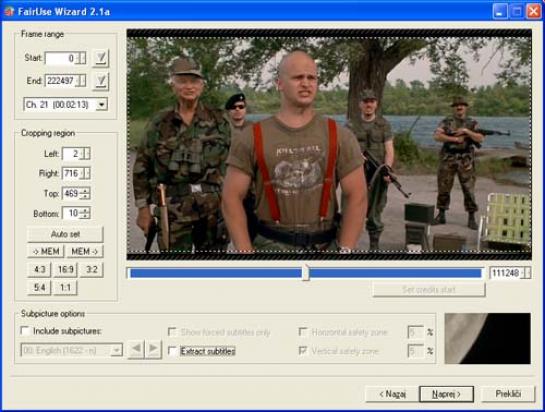Click the Start frame spinner arrows
545x412 pixels.
pos(81,58)
